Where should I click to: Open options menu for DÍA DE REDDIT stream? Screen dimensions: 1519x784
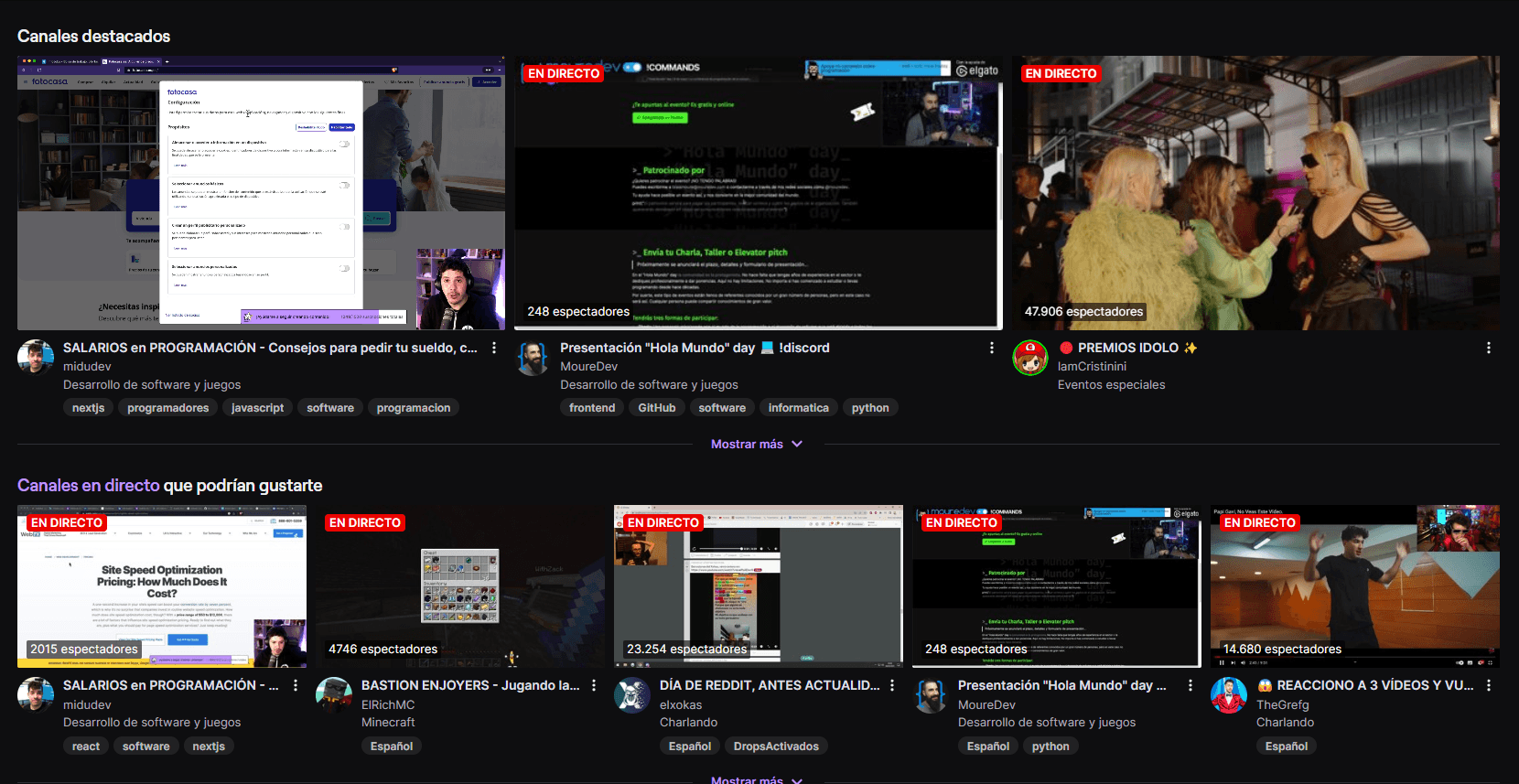892,685
